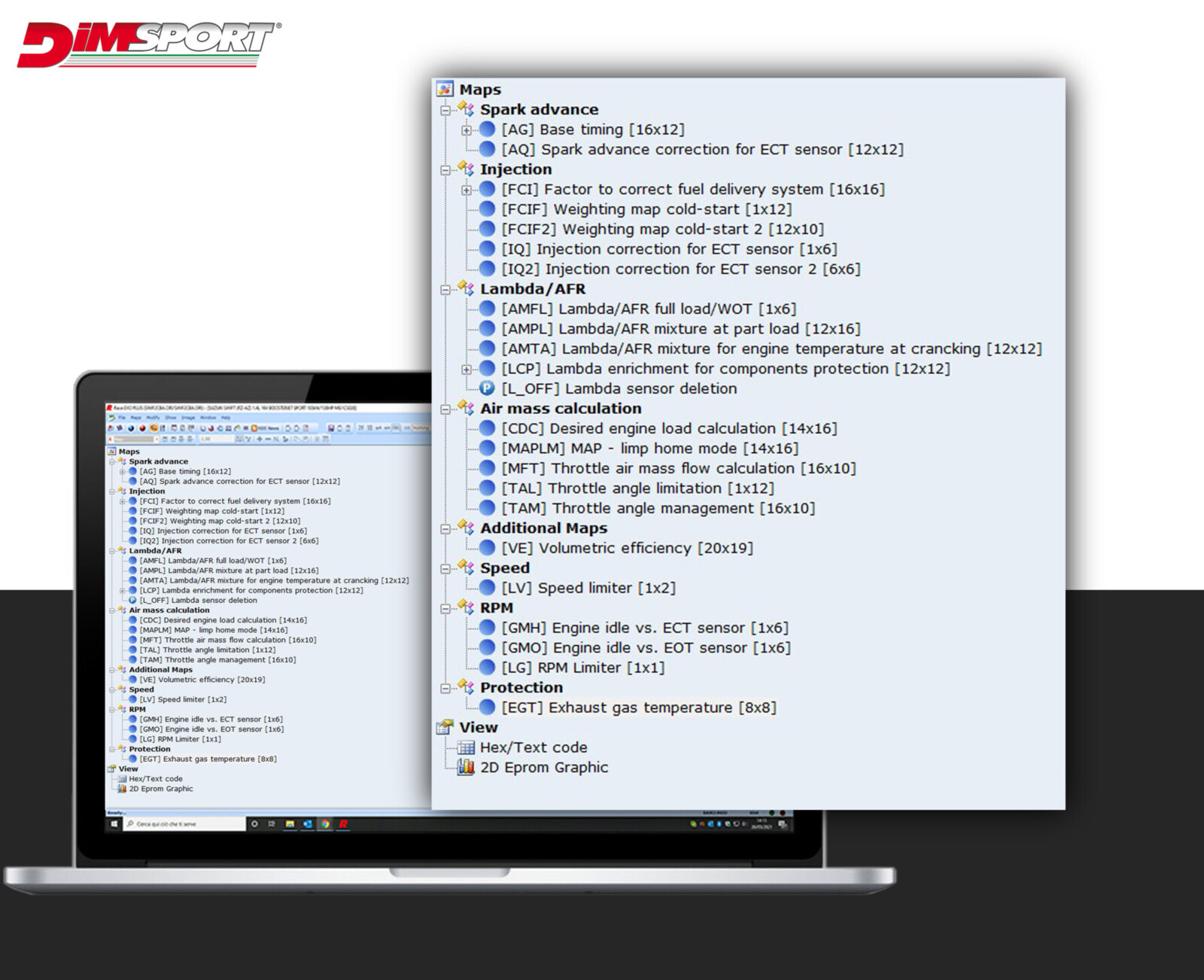Image resolution: width=1204 pixels, height=980 pixels.
Task: Expand [LCP] Lambda enrichment node in large panel
Action: point(467,370)
